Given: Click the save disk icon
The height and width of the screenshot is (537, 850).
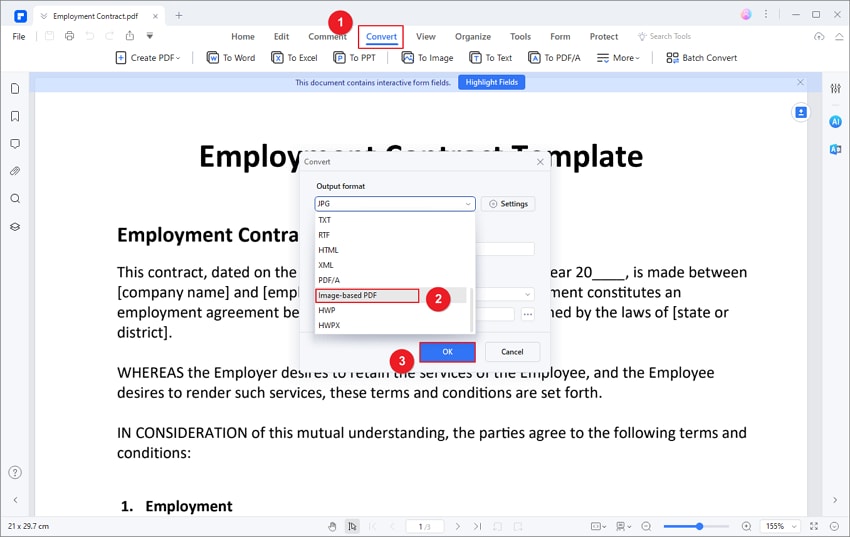Looking at the screenshot, I should point(49,36).
